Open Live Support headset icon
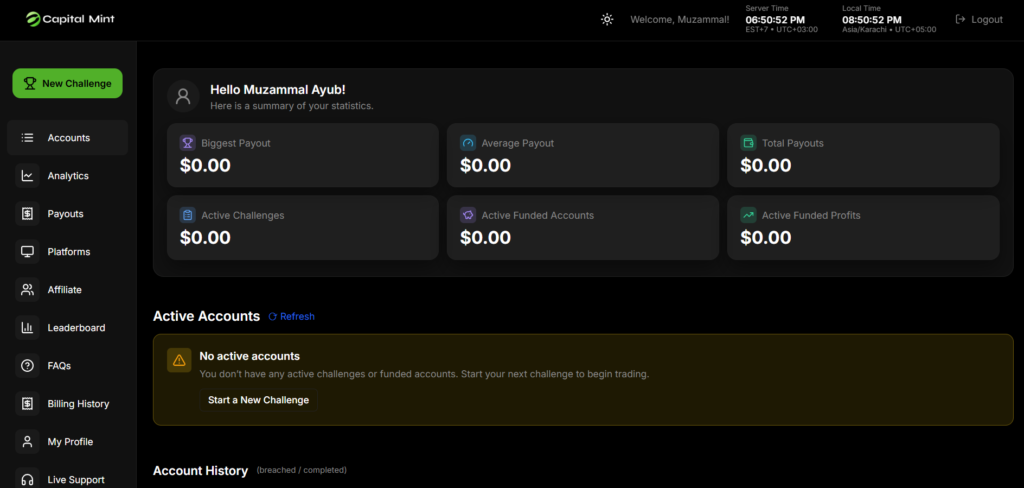The width and height of the screenshot is (1024, 488). (27, 479)
